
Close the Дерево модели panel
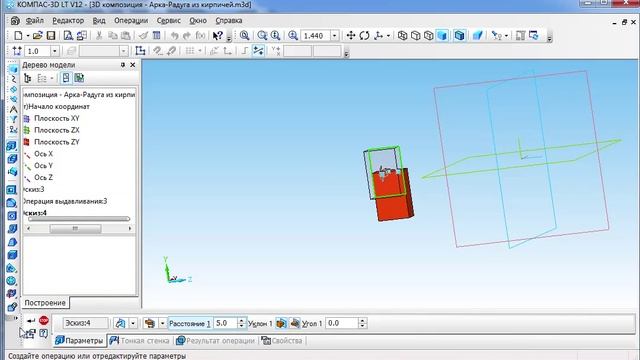point(133,65)
